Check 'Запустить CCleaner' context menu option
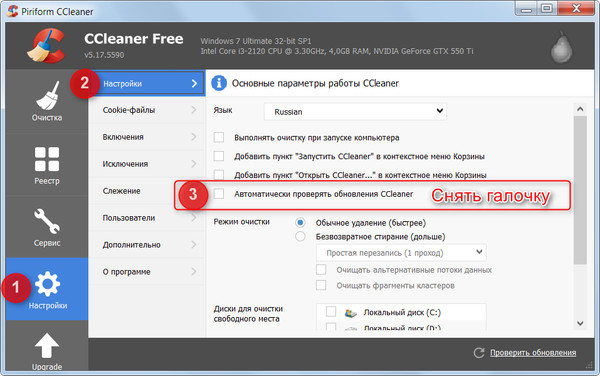The height and width of the screenshot is (376, 600). click(x=219, y=156)
